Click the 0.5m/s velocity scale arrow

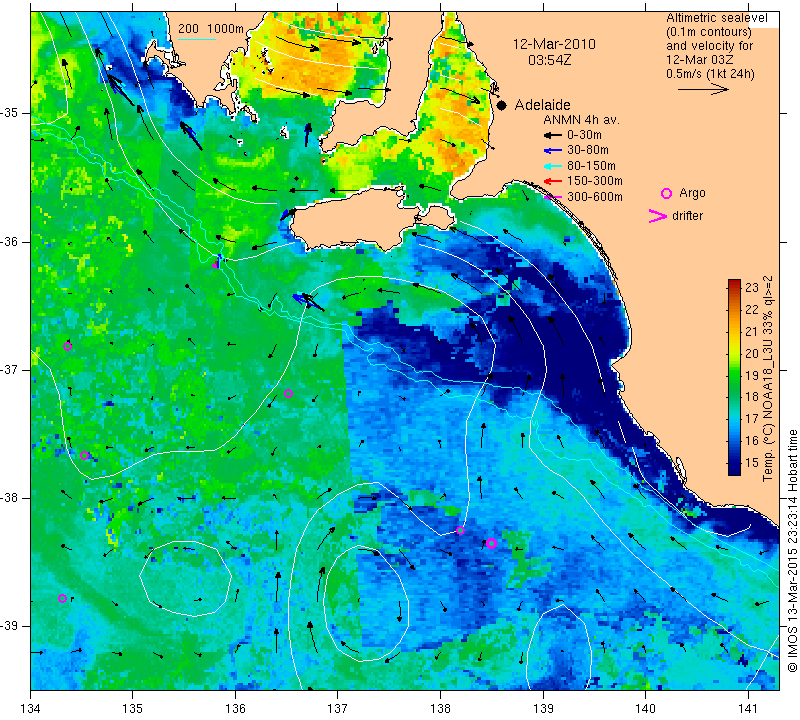tap(704, 89)
